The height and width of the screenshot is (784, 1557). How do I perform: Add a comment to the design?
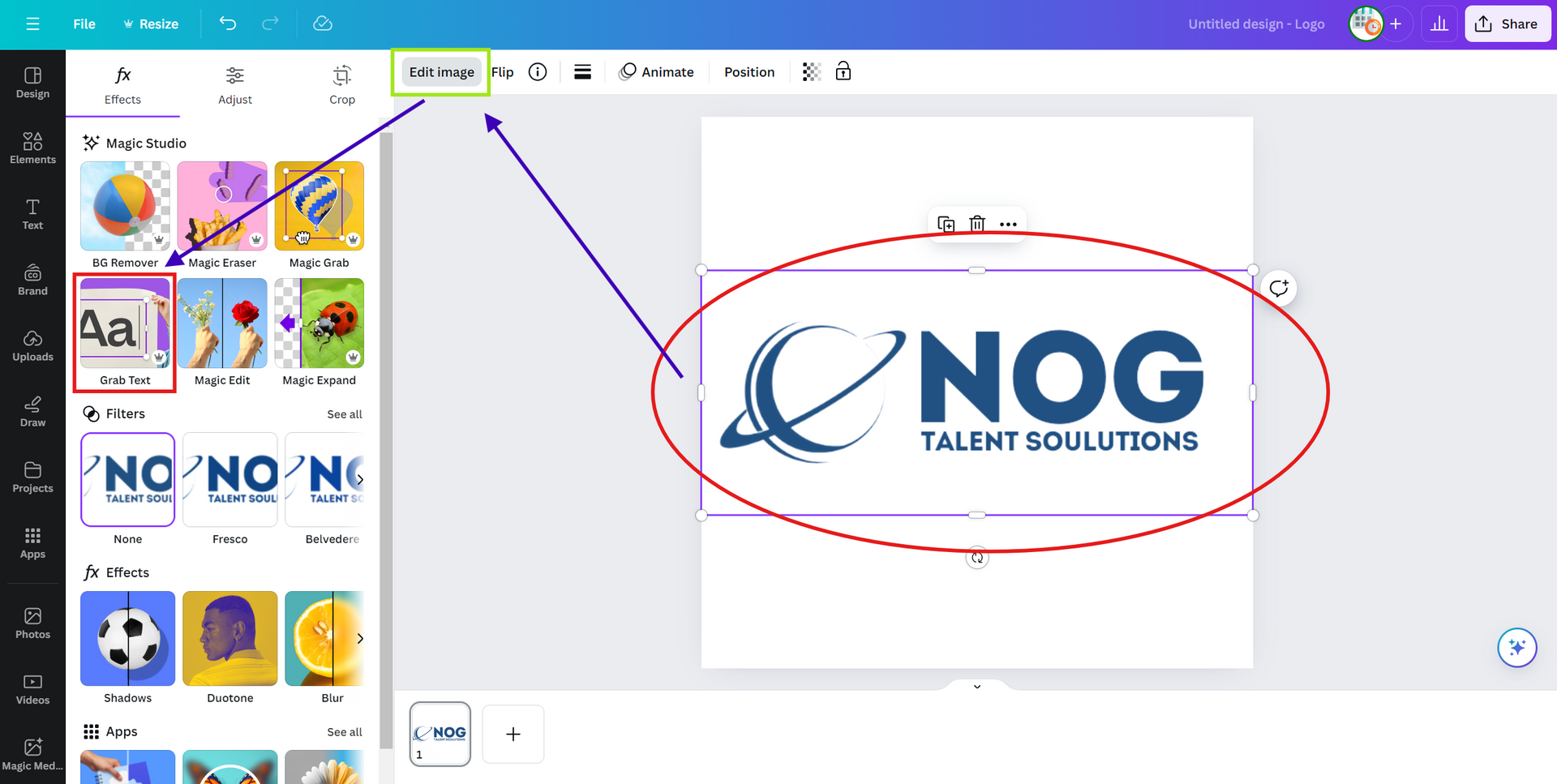coord(1279,288)
